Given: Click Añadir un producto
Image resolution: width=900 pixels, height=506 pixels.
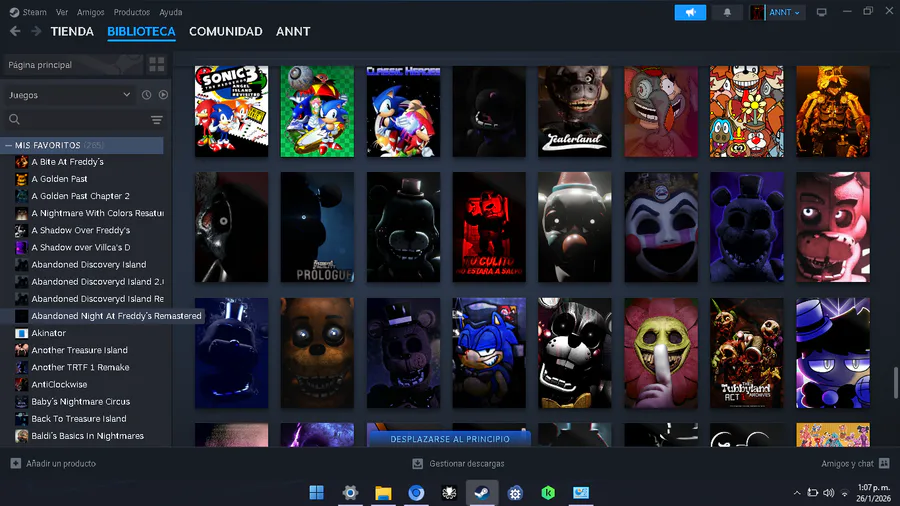Looking at the screenshot, I should [53, 464].
